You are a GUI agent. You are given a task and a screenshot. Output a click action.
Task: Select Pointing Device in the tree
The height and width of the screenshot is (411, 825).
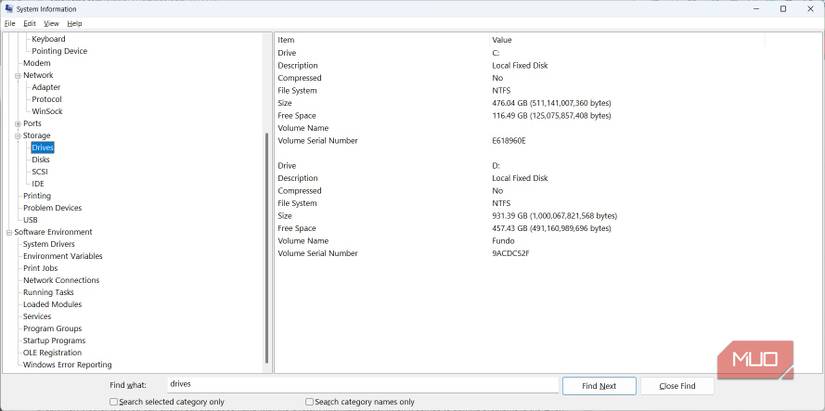point(59,51)
